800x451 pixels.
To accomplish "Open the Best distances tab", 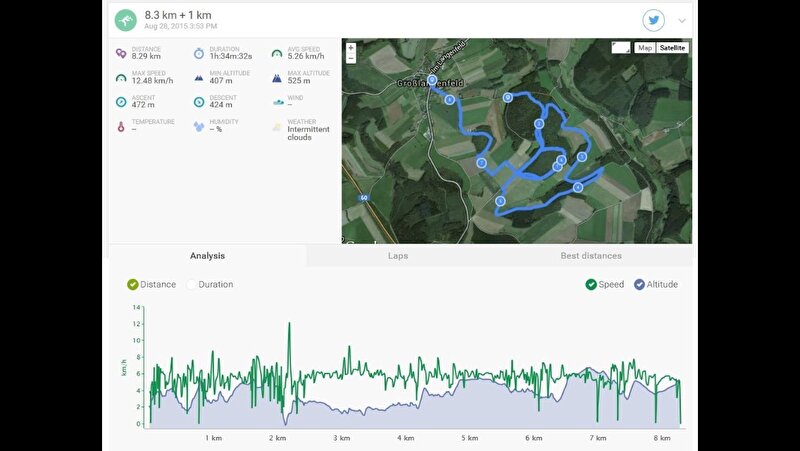I will click(x=591, y=256).
